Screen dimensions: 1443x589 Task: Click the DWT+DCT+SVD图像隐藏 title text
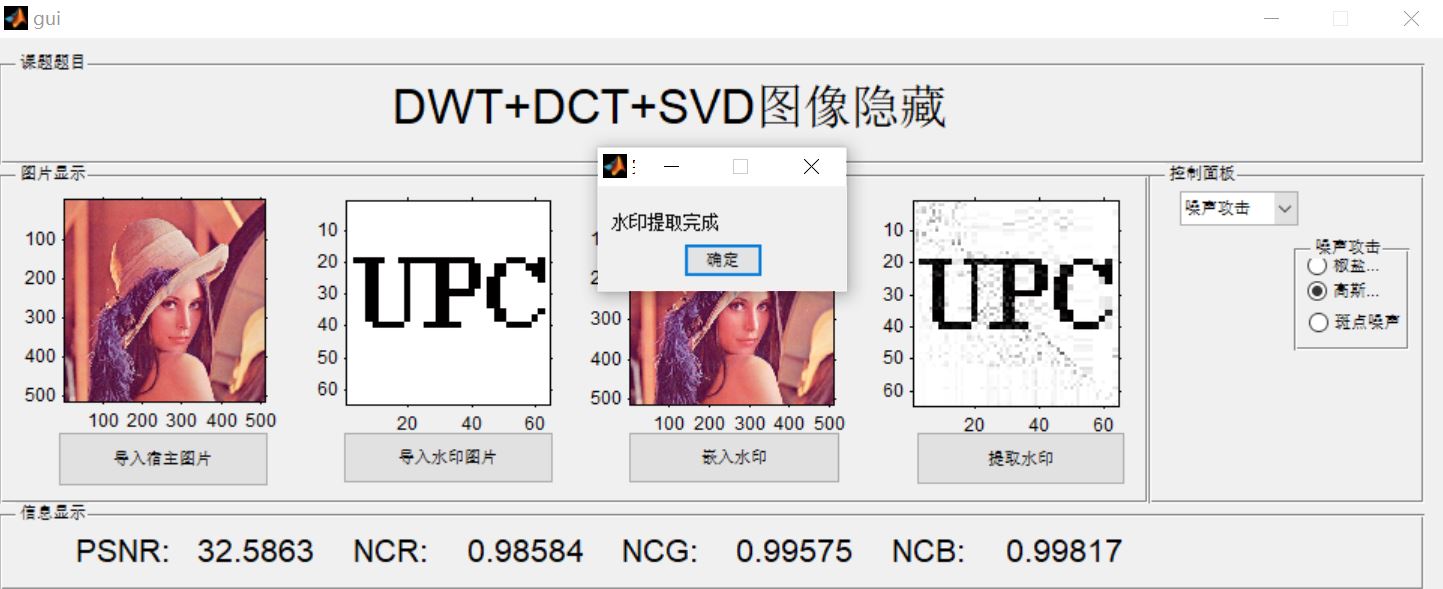pos(670,103)
